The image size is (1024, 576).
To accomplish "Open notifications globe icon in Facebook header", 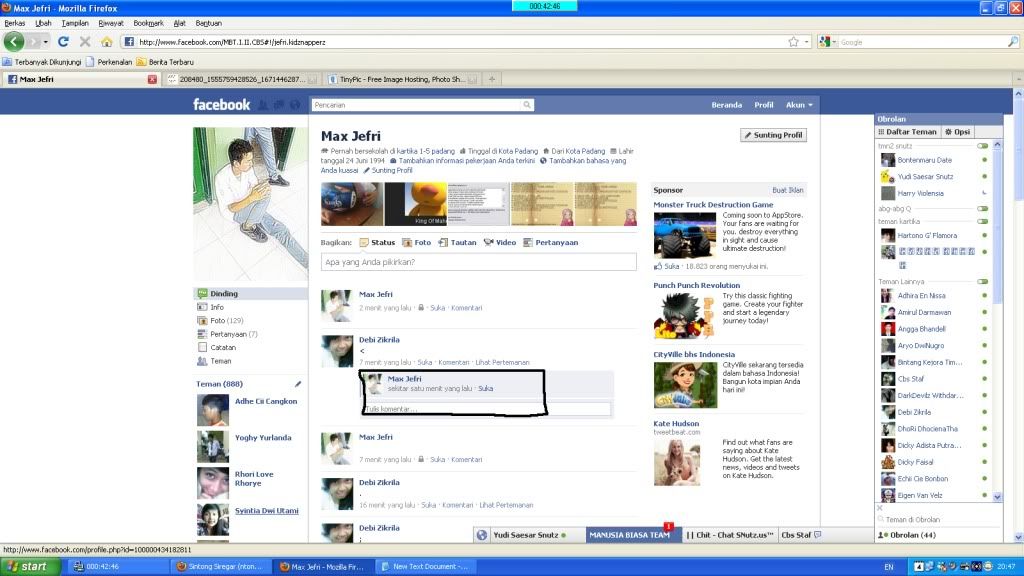I will 295,105.
